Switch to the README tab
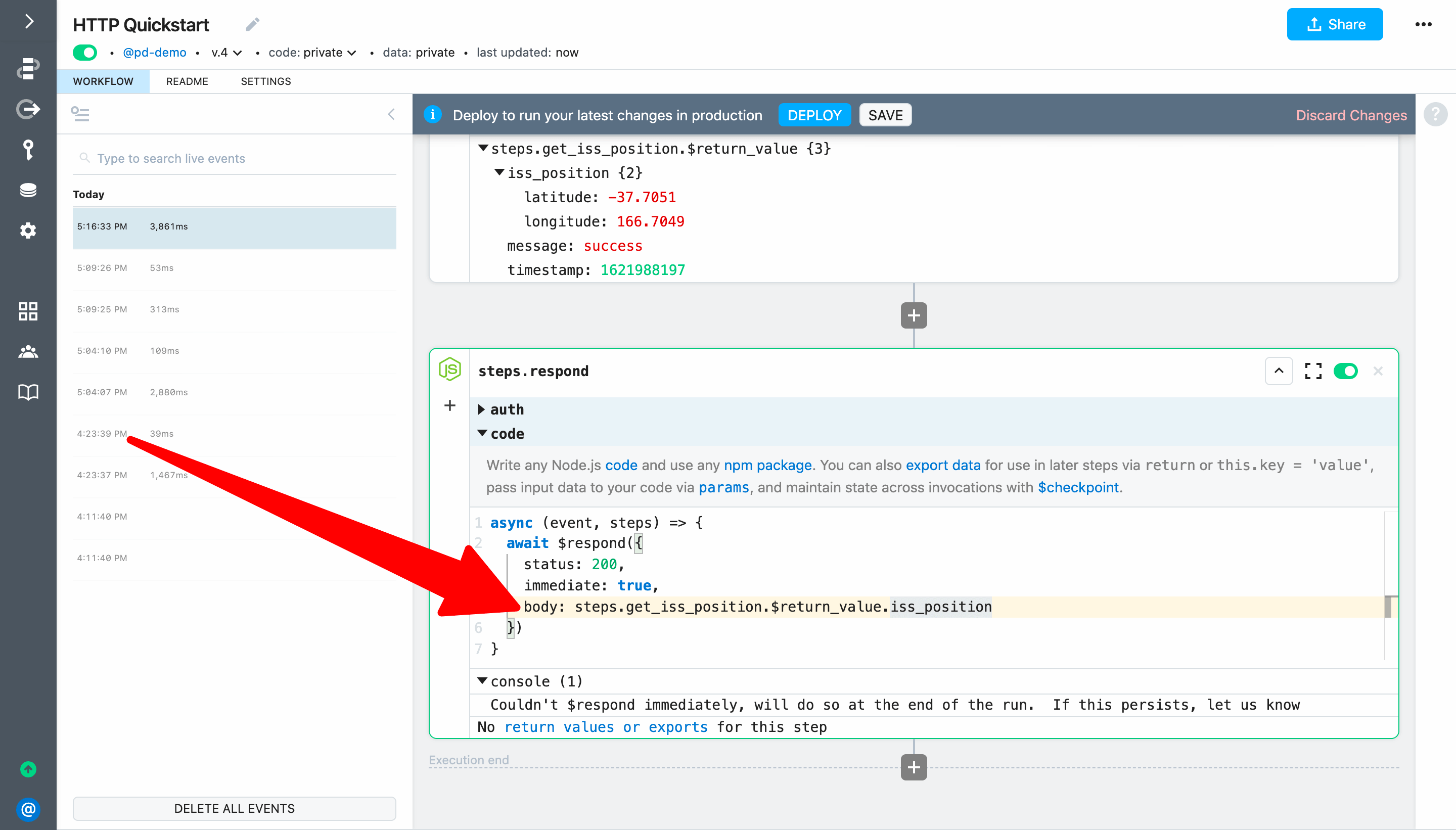This screenshot has height=830, width=1456. 187,81
